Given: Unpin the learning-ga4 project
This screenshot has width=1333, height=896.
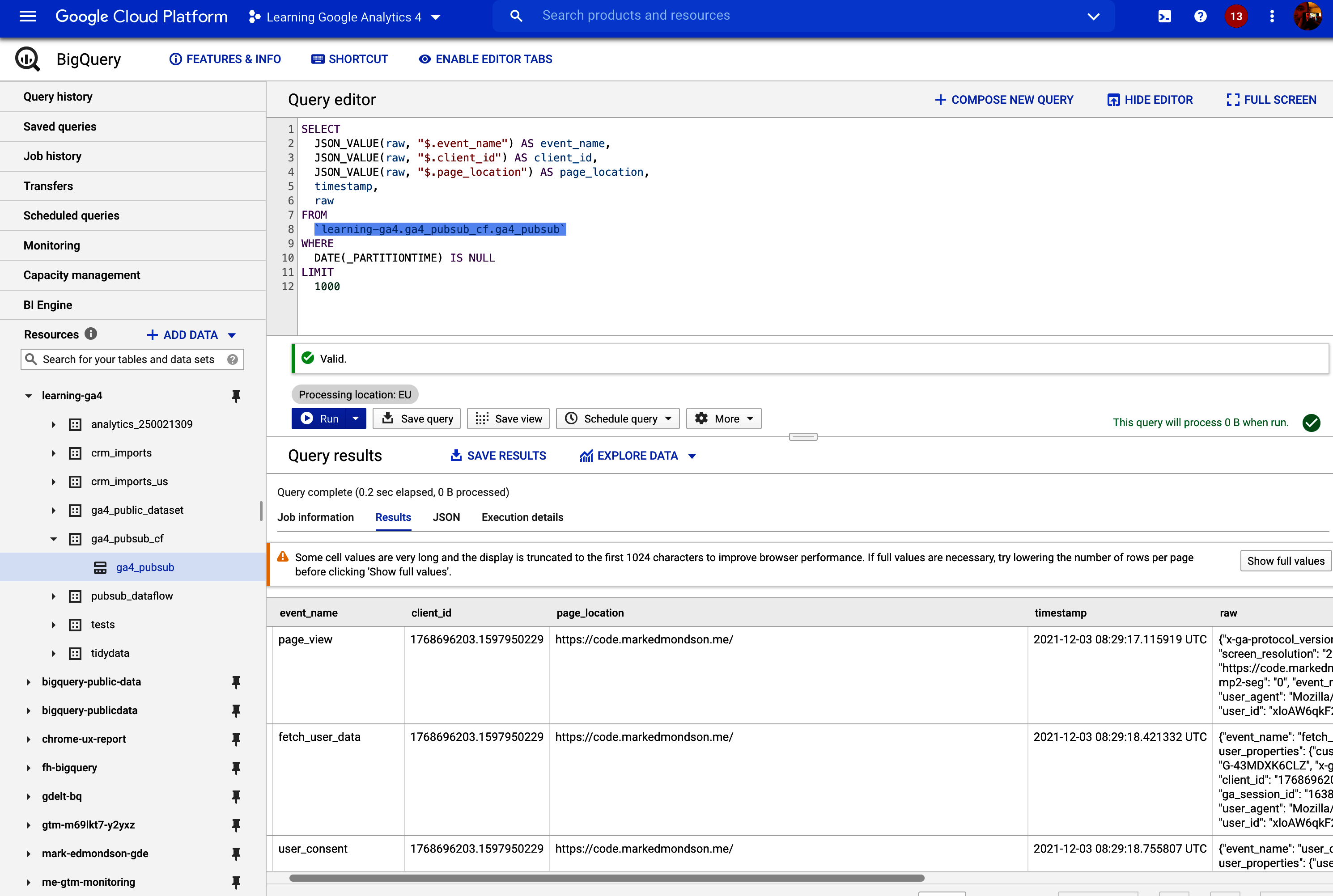Looking at the screenshot, I should coord(236,395).
